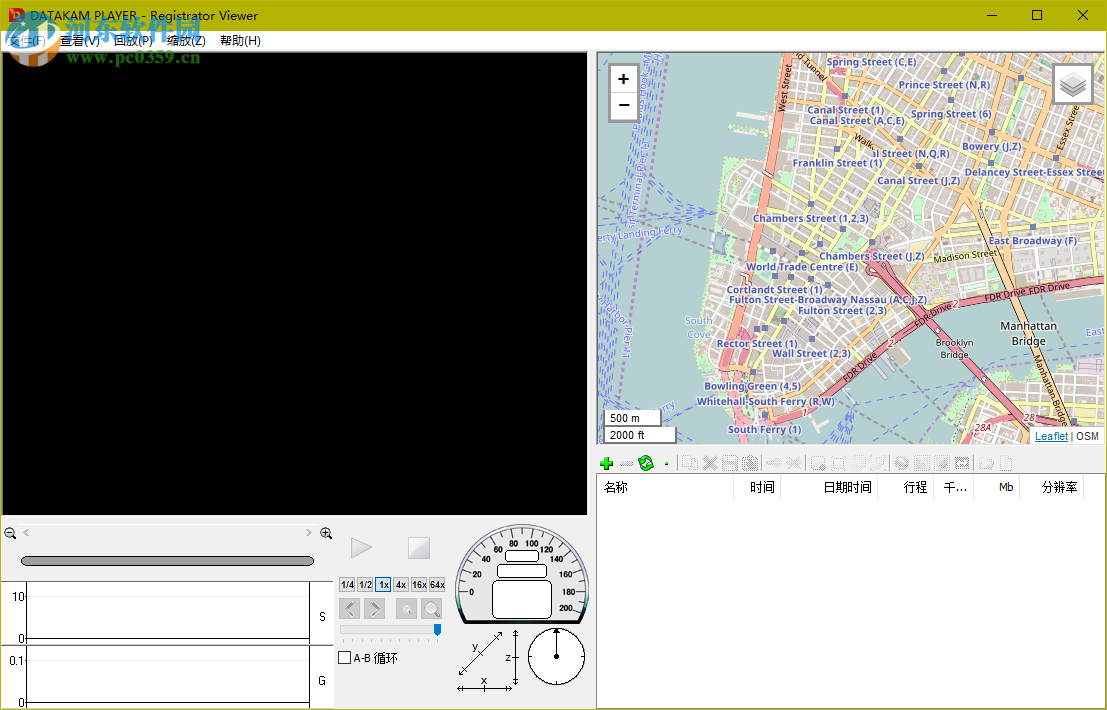Click the green plus add file icon
Image resolution: width=1107 pixels, height=710 pixels.
[606, 463]
